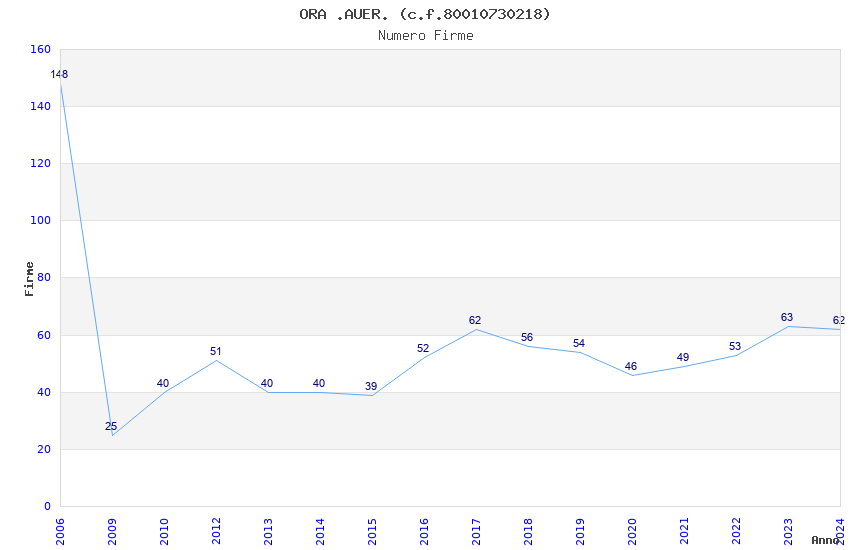The image size is (850, 550).
Task: Click the y-axis value 100
Action: coord(40,220)
